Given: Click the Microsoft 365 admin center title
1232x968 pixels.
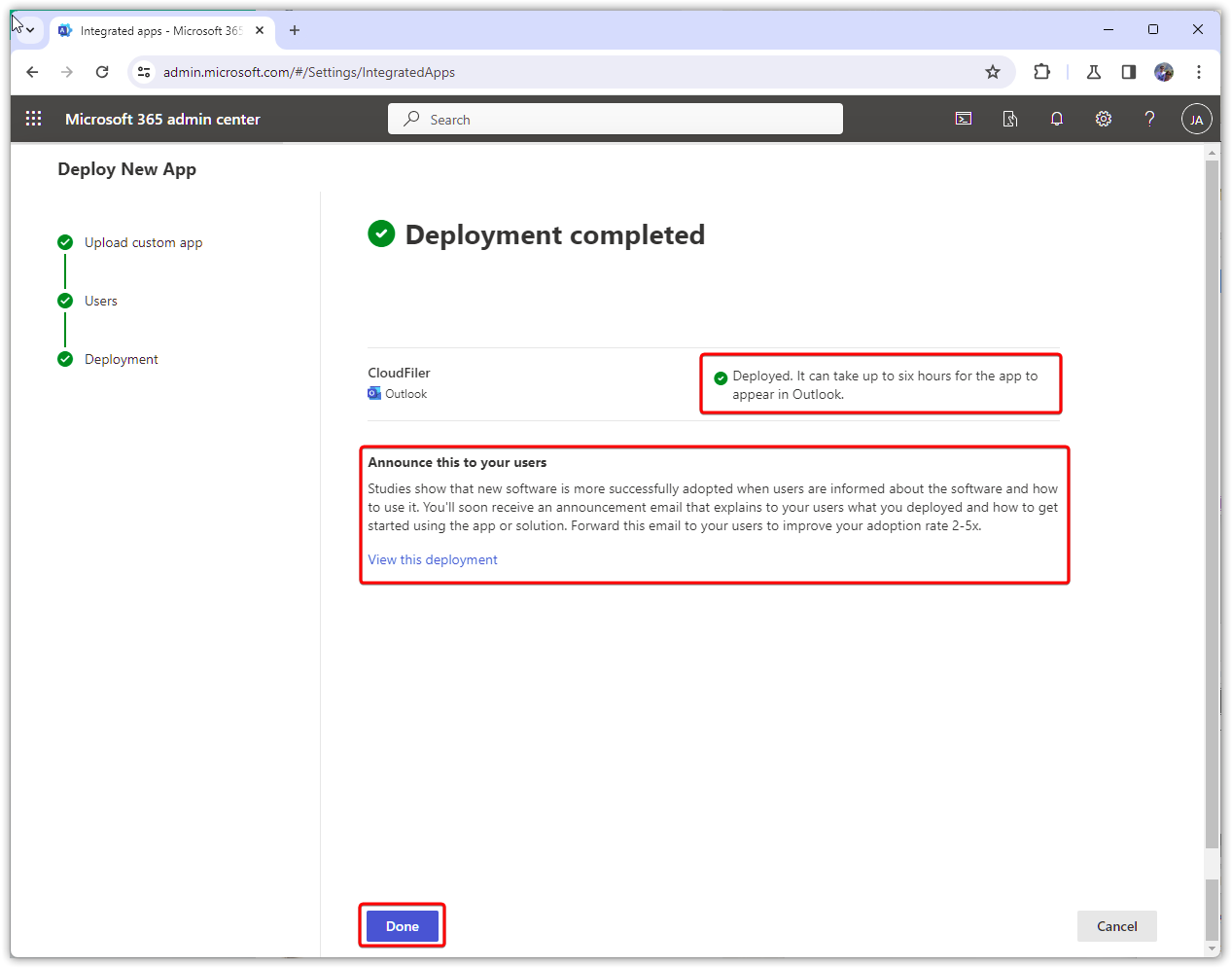Looking at the screenshot, I should 162,119.
